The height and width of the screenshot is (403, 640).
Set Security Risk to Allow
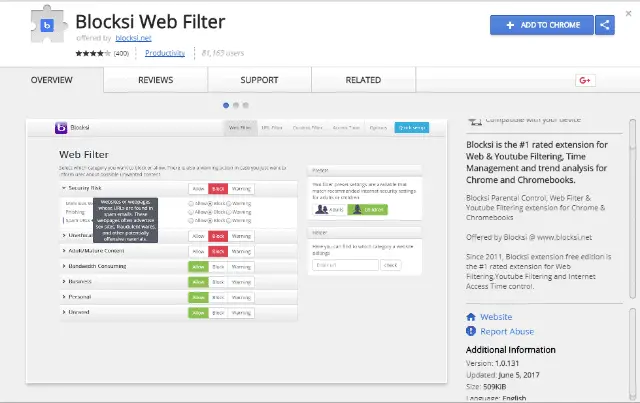click(198, 189)
